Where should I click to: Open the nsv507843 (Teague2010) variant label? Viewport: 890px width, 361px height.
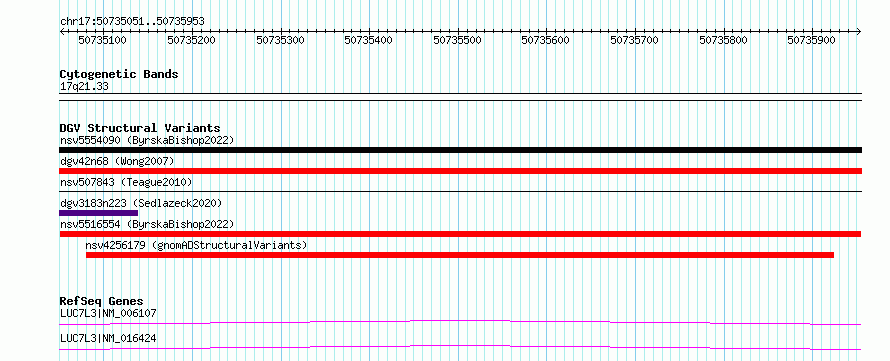pyautogui.click(x=126, y=183)
